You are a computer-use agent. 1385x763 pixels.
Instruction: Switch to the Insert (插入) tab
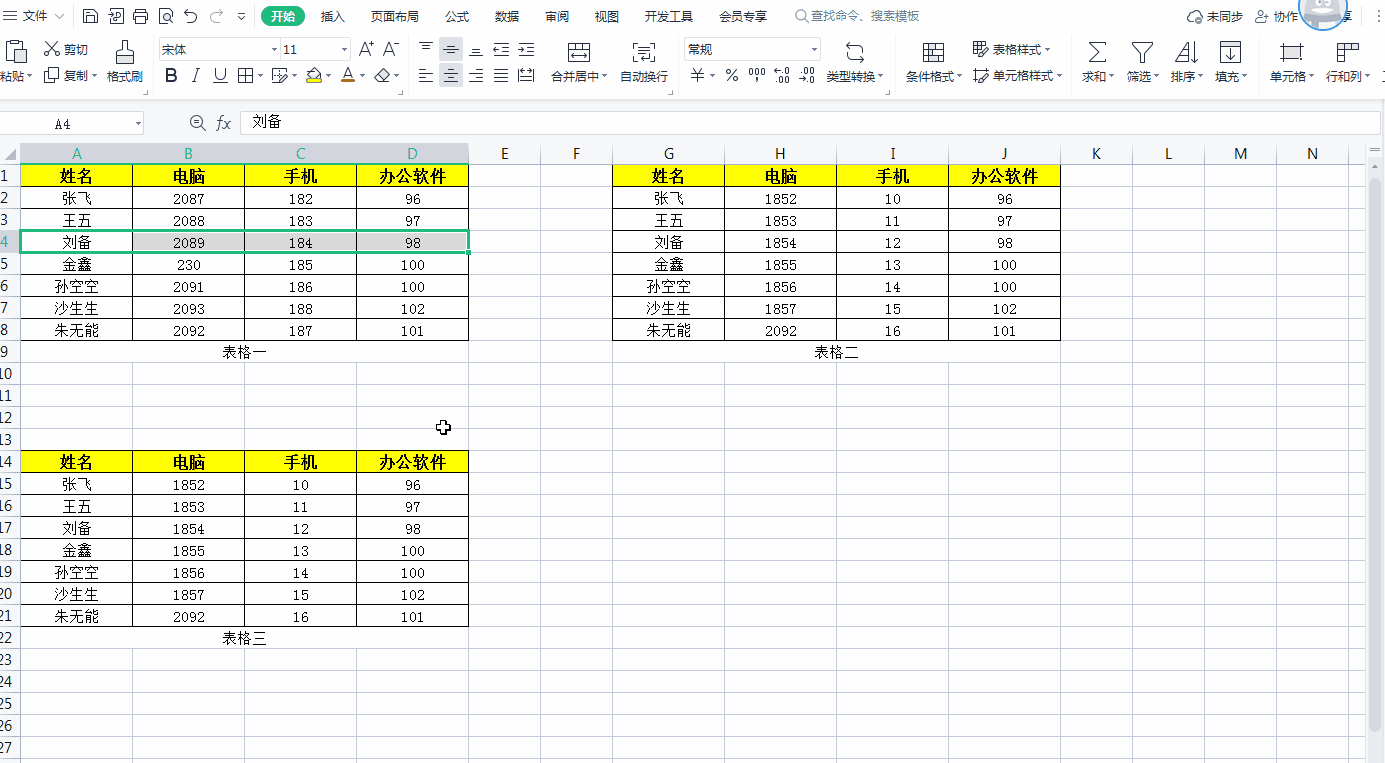333,16
